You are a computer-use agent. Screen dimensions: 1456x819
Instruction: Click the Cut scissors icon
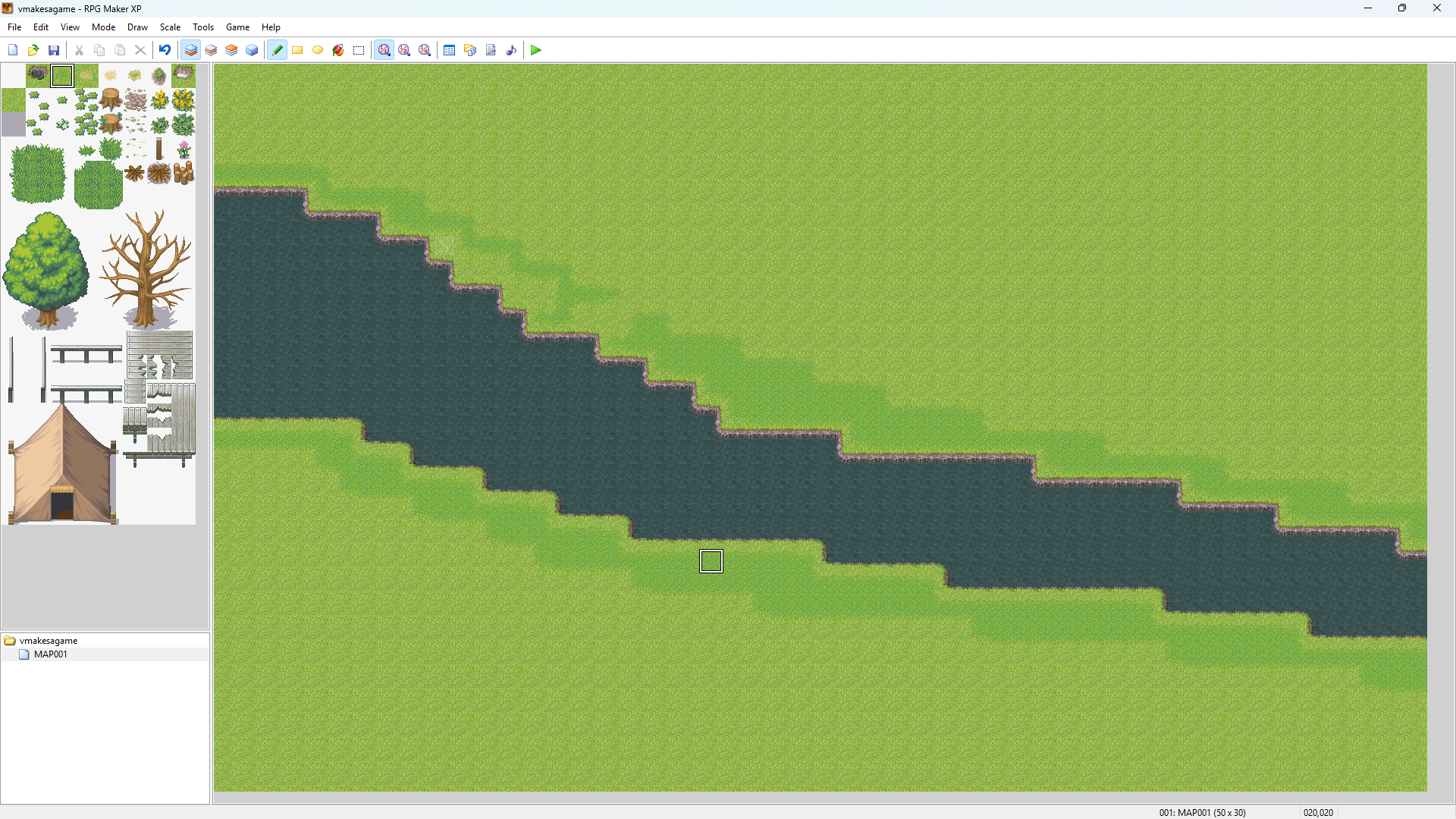tap(79, 50)
